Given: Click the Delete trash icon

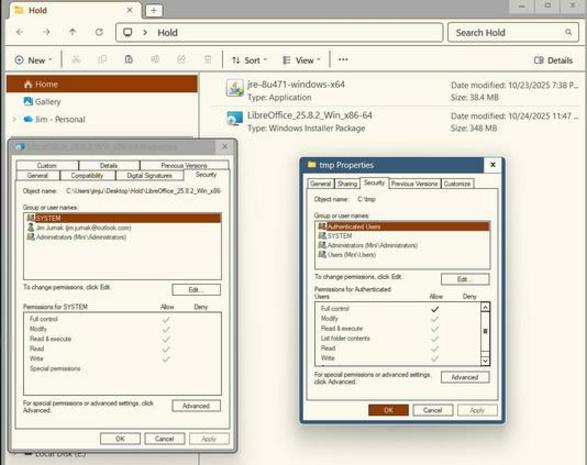Looking at the screenshot, I should [208, 60].
